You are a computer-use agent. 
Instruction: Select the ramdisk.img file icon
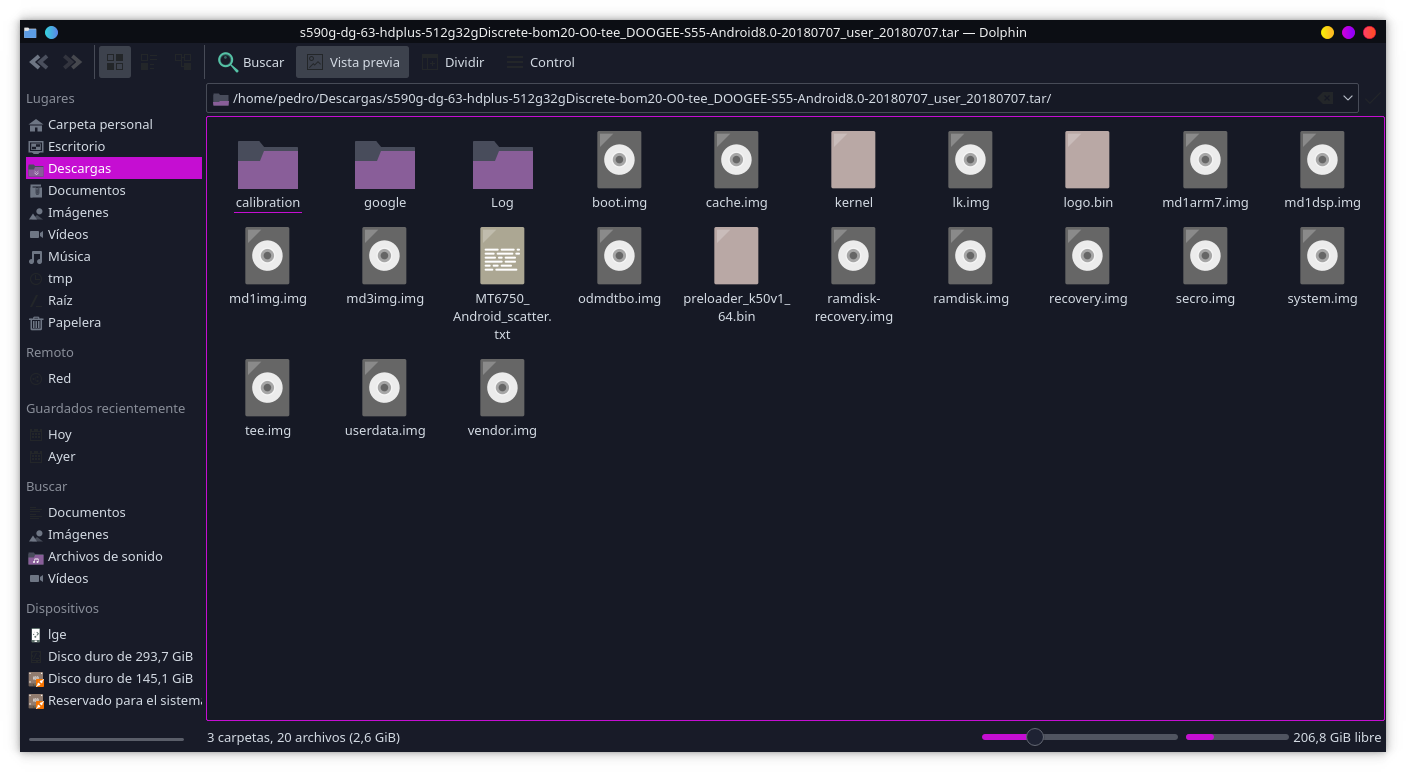coord(970,256)
